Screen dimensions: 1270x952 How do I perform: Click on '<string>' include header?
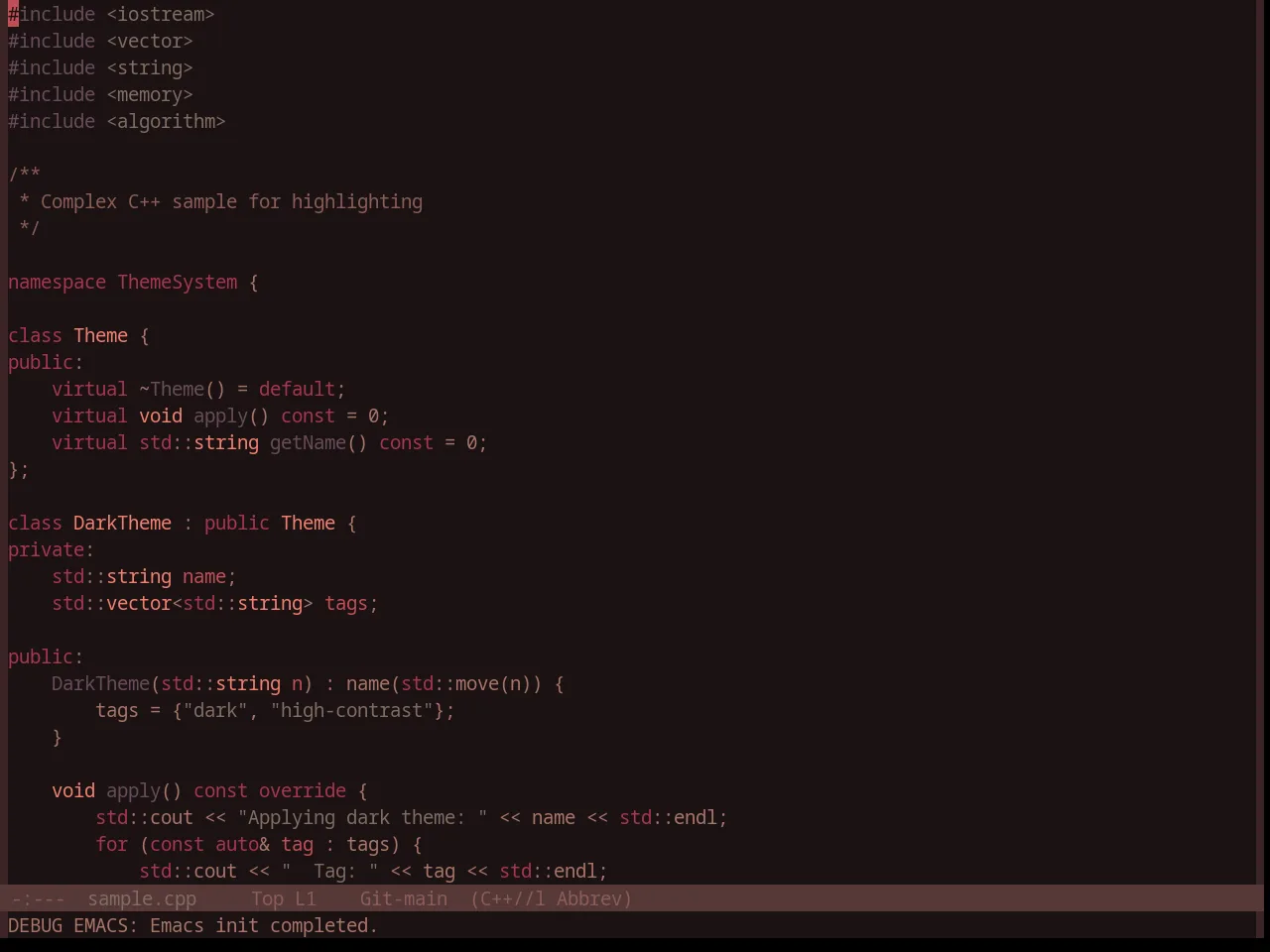tap(150, 67)
